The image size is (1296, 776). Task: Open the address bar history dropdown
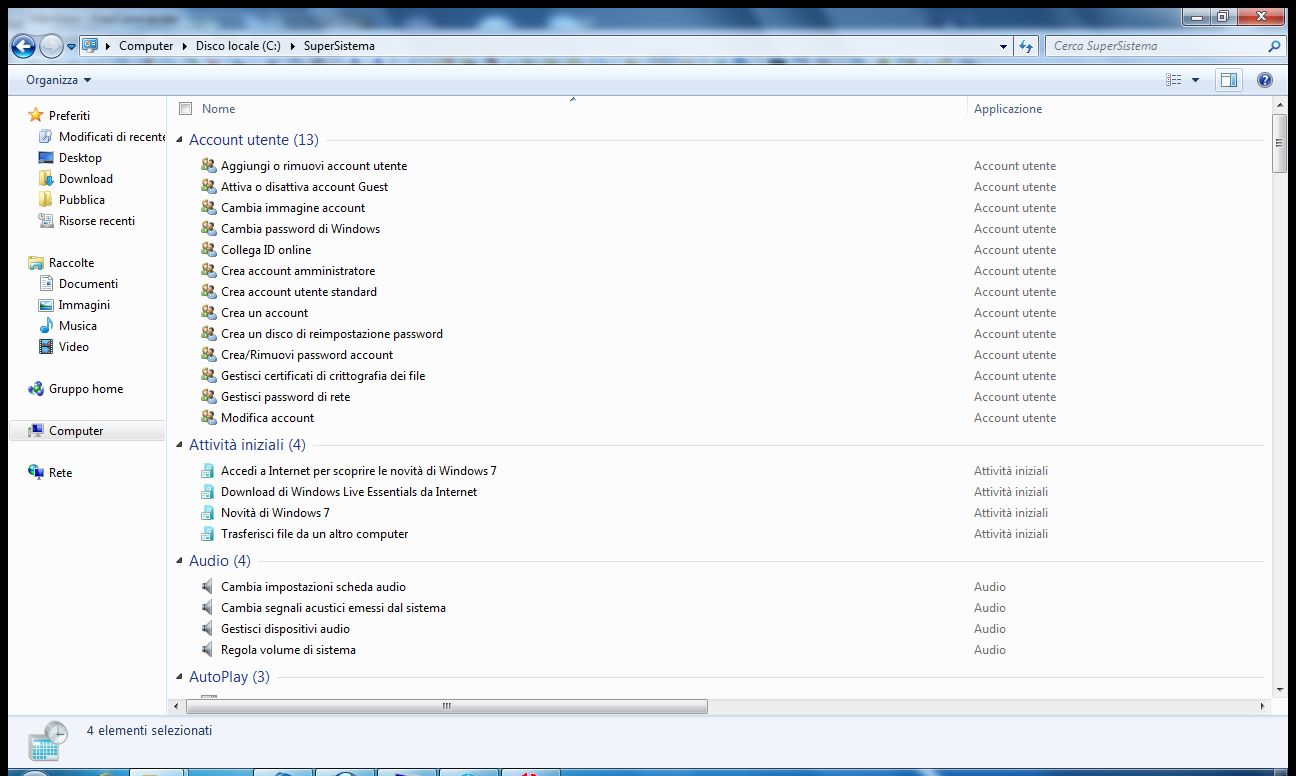pyautogui.click(x=1004, y=46)
